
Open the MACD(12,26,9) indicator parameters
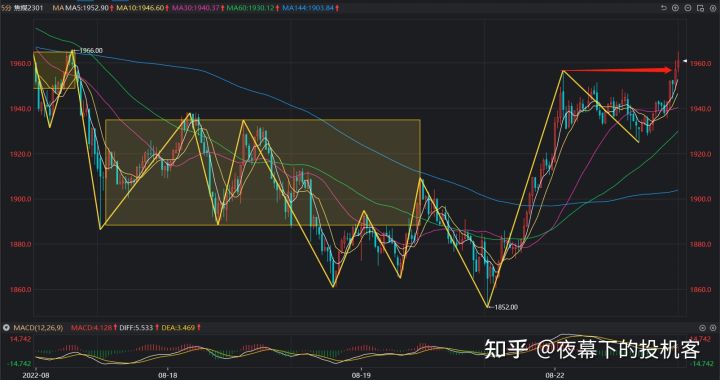pos(39,328)
